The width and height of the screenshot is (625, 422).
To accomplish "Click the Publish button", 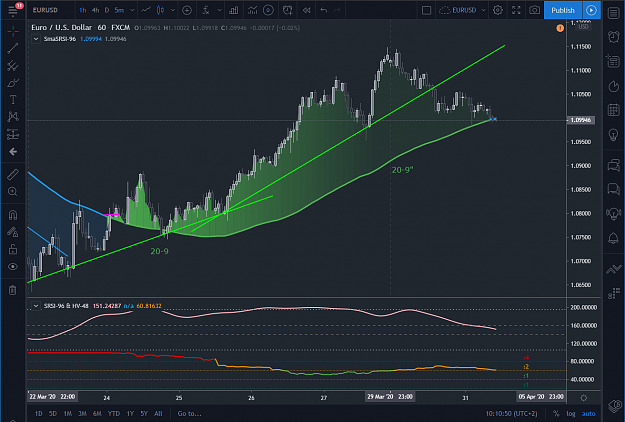I will click(563, 10).
